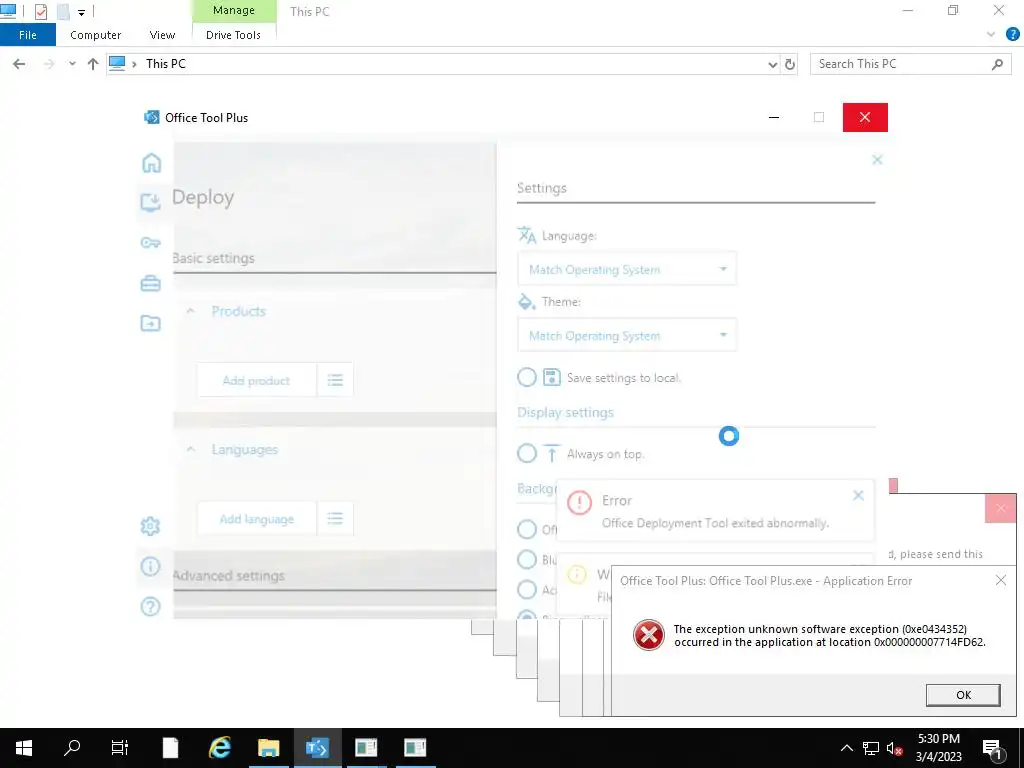This screenshot has height=768, width=1024.
Task: Toggle Save settings to local
Action: coord(526,377)
